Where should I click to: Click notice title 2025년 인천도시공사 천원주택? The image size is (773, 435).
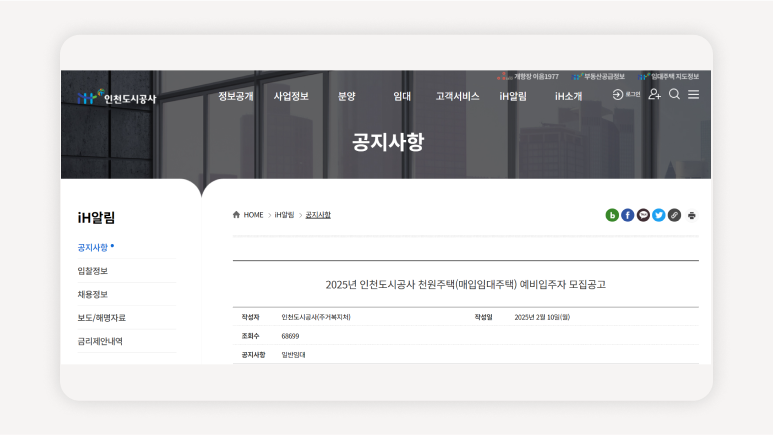point(465,285)
